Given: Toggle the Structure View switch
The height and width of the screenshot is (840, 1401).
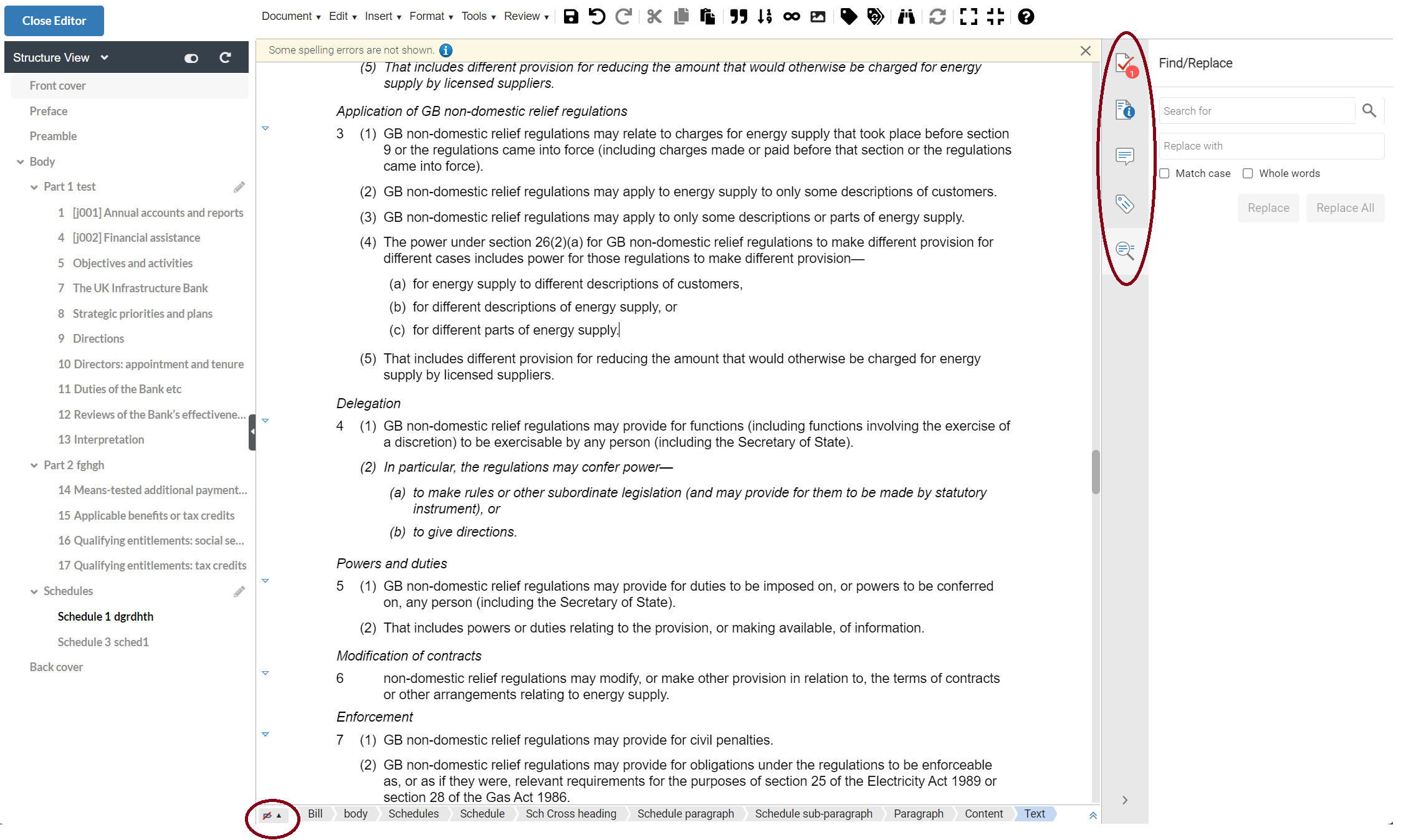Looking at the screenshot, I should (x=191, y=58).
